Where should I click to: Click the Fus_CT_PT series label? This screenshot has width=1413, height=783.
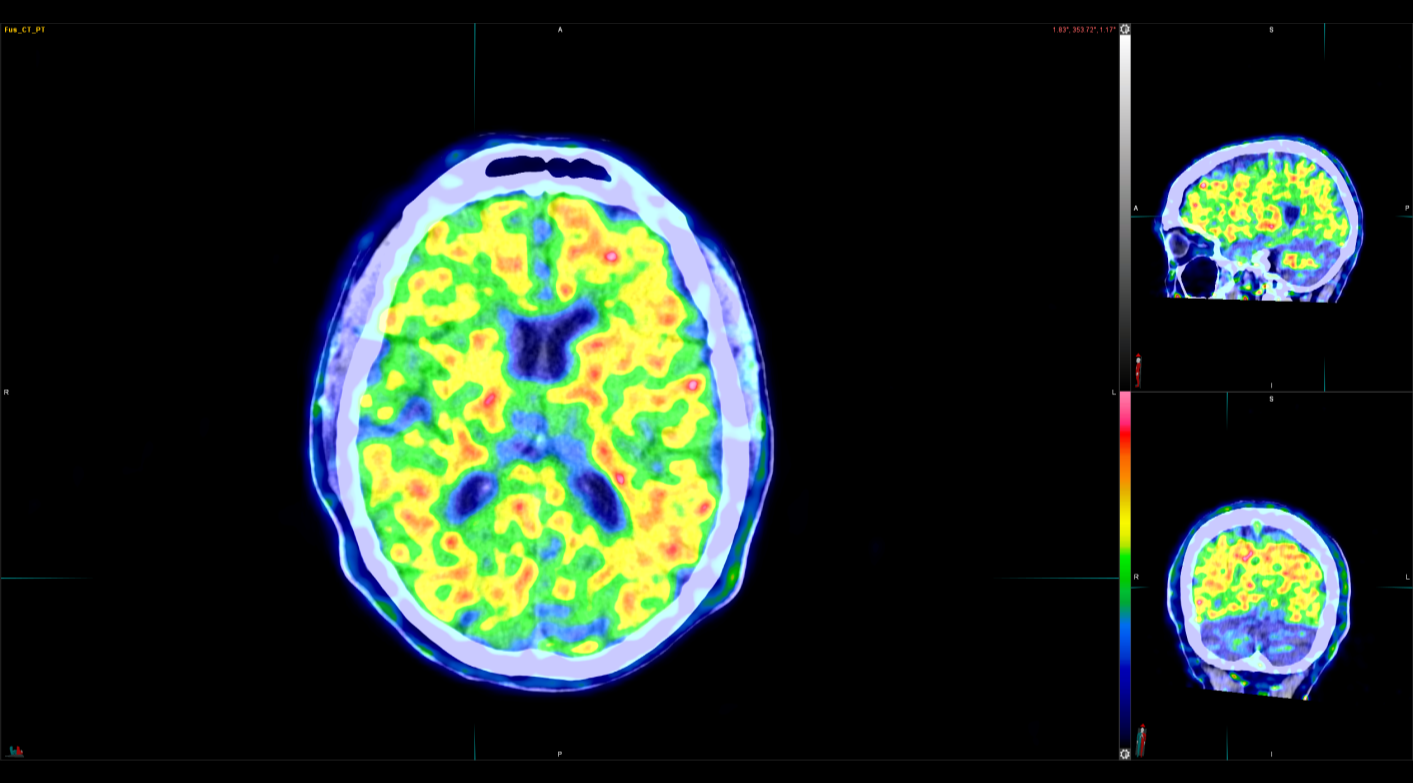(x=25, y=30)
